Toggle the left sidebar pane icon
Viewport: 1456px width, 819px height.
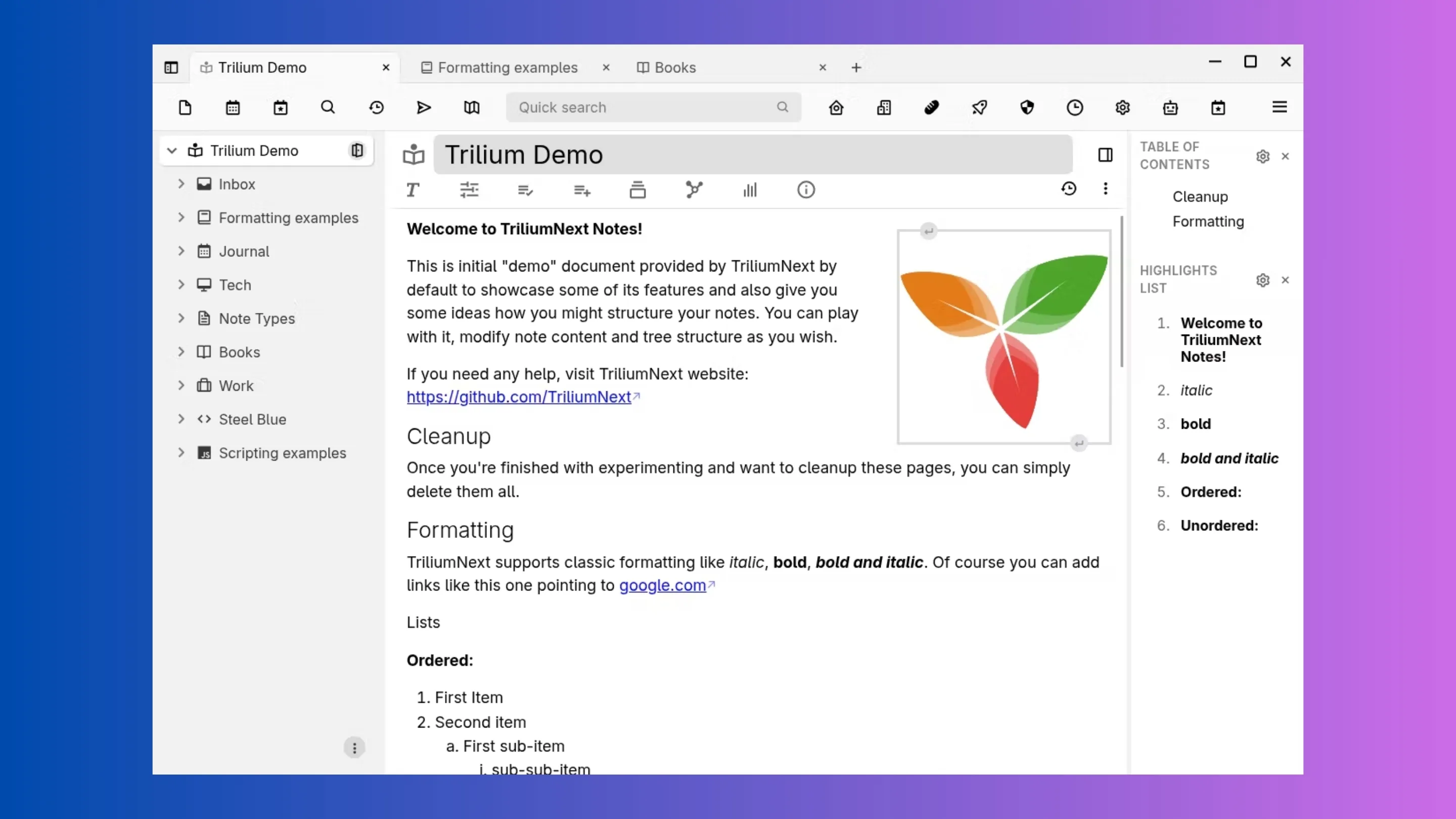(x=171, y=68)
